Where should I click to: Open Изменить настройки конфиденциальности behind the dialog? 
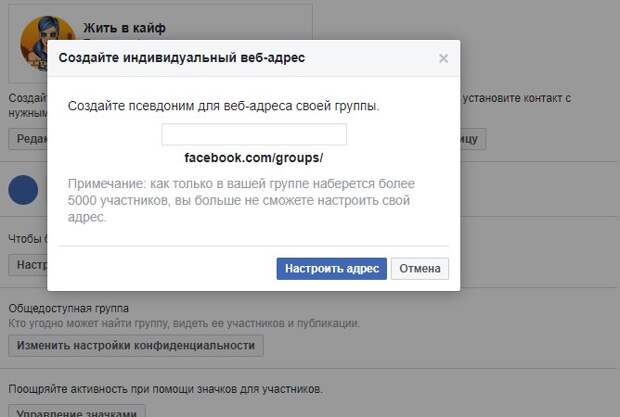[x=136, y=346]
